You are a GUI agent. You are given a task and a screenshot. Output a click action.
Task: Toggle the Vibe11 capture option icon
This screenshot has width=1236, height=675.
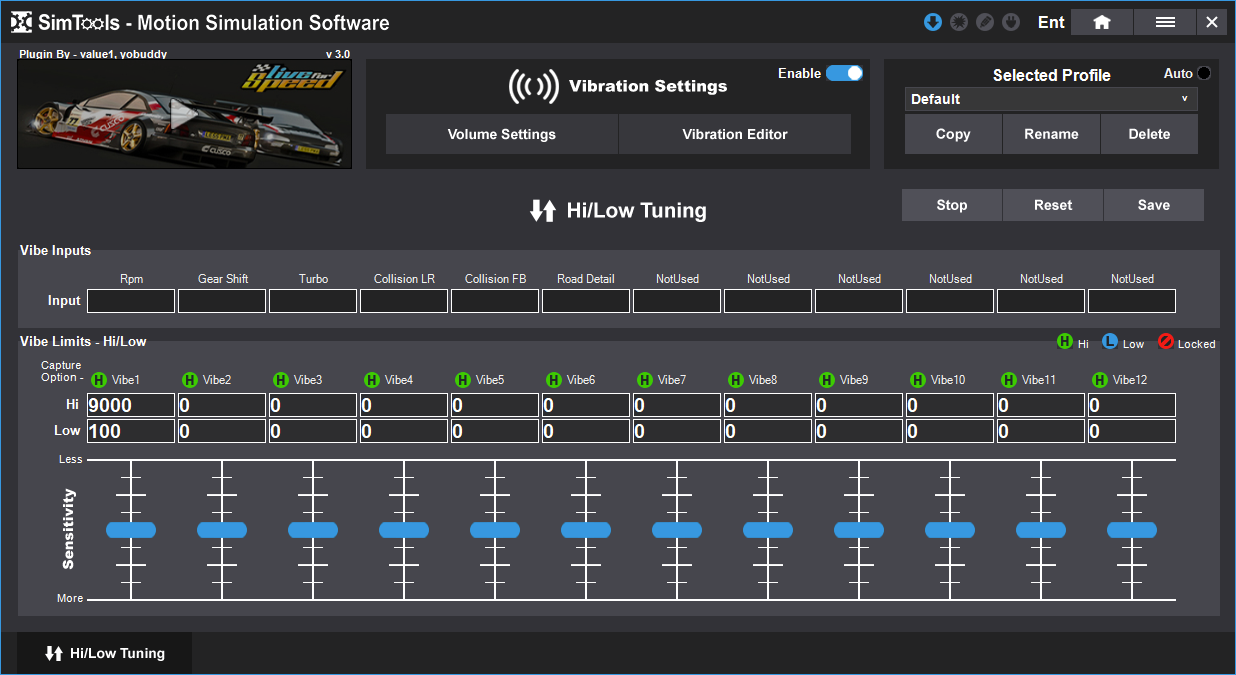1009,380
